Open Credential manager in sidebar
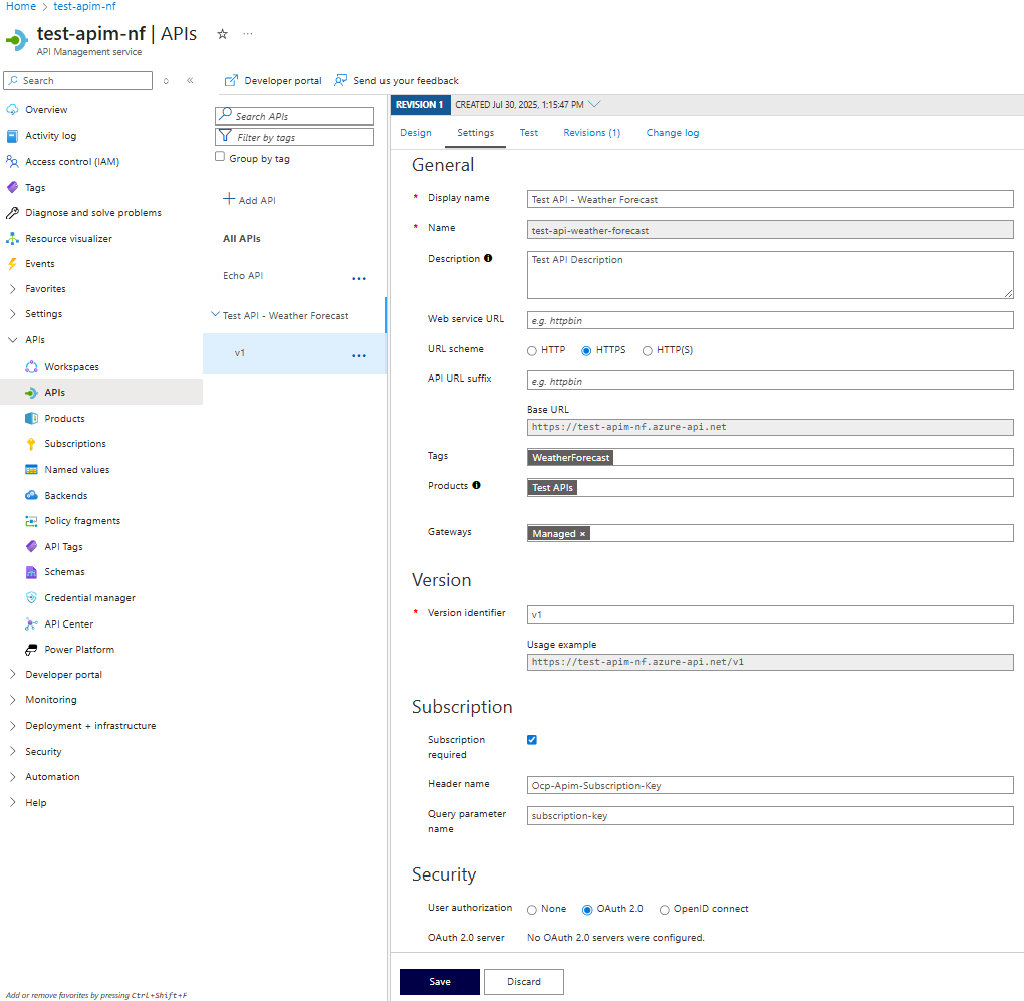The width and height of the screenshot is (1024, 1001). [89, 598]
